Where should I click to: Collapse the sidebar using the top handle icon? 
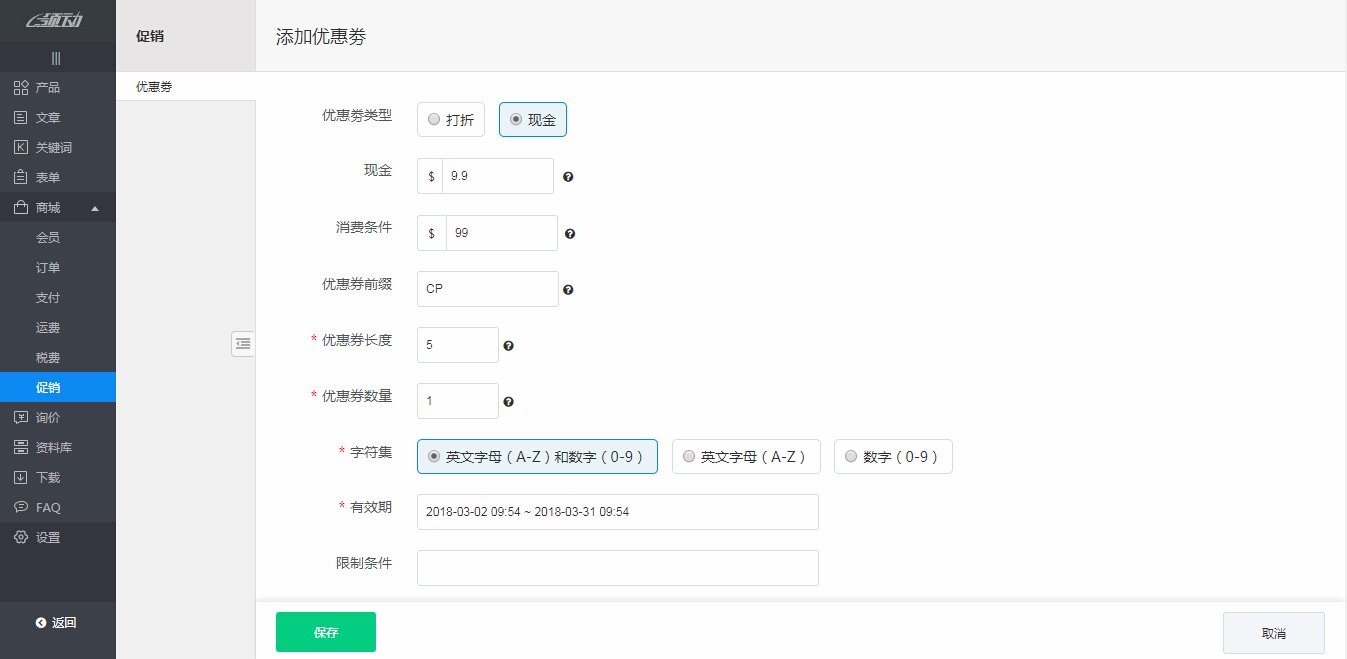point(57,57)
